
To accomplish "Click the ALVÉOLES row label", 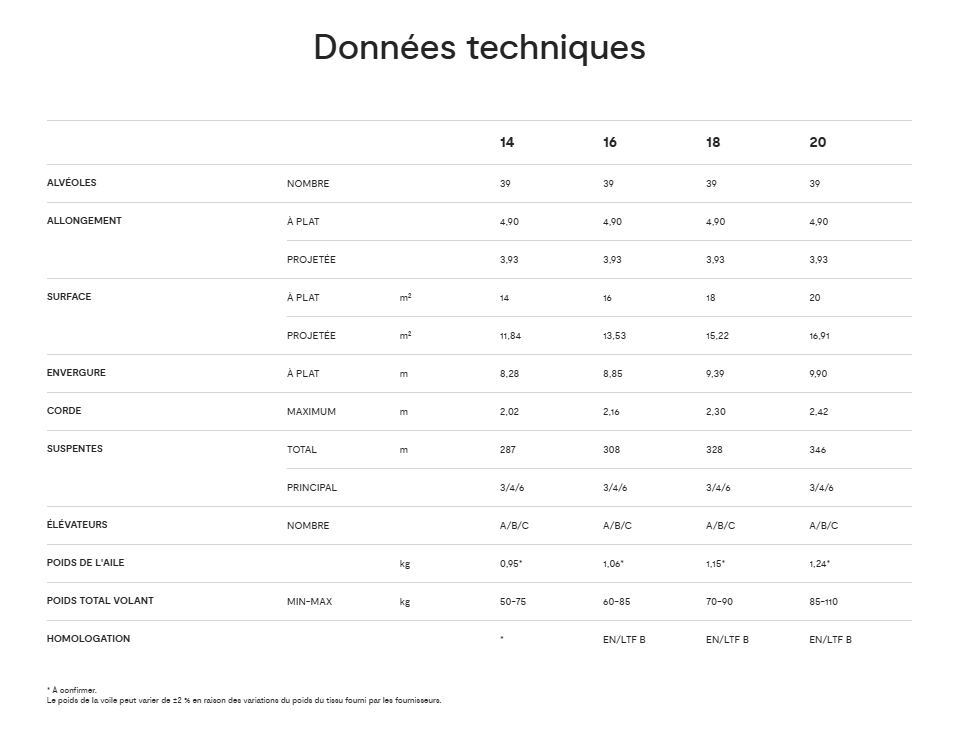I will [x=72, y=183].
